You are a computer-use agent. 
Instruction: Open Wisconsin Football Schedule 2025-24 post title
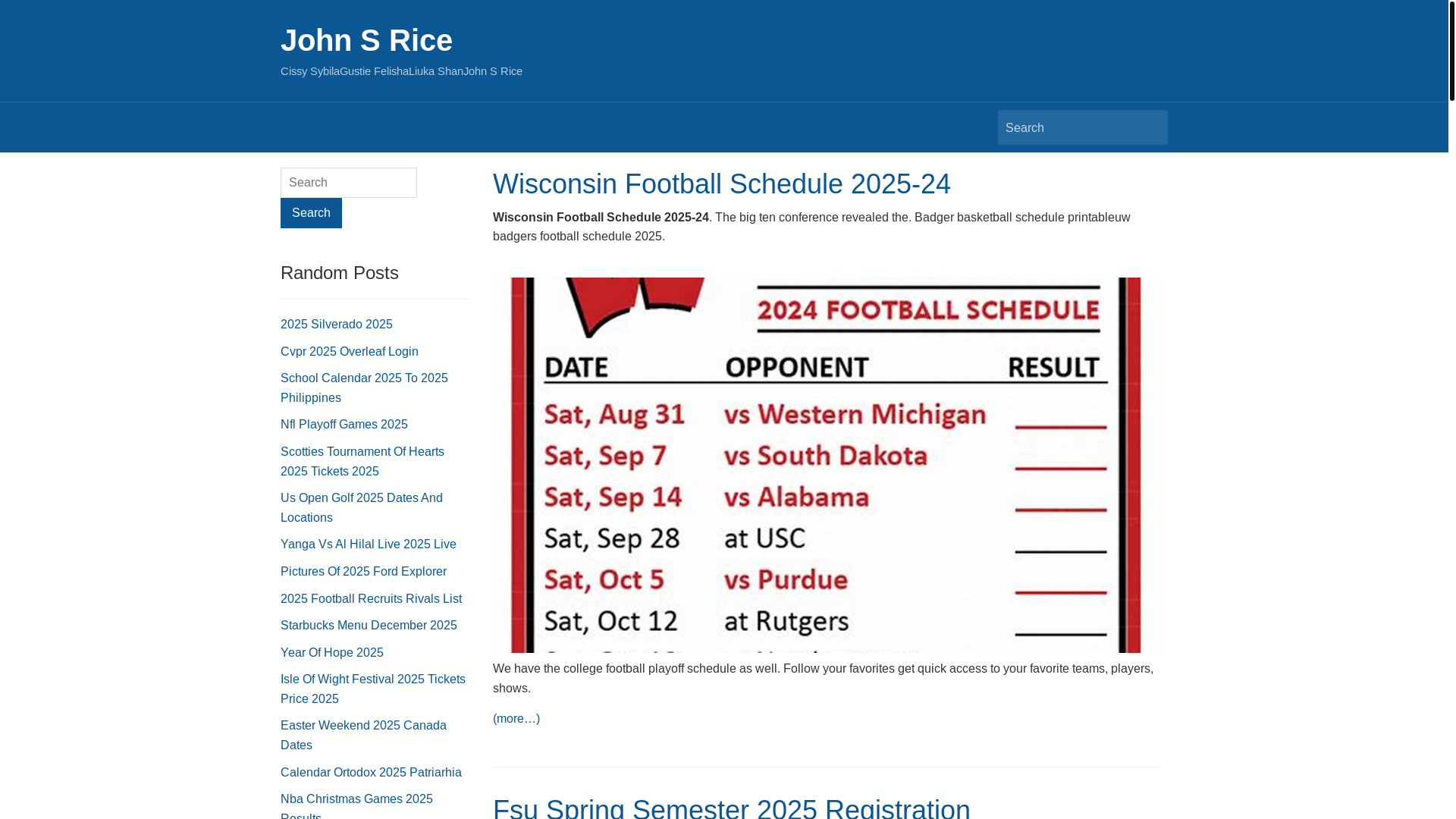tap(721, 184)
